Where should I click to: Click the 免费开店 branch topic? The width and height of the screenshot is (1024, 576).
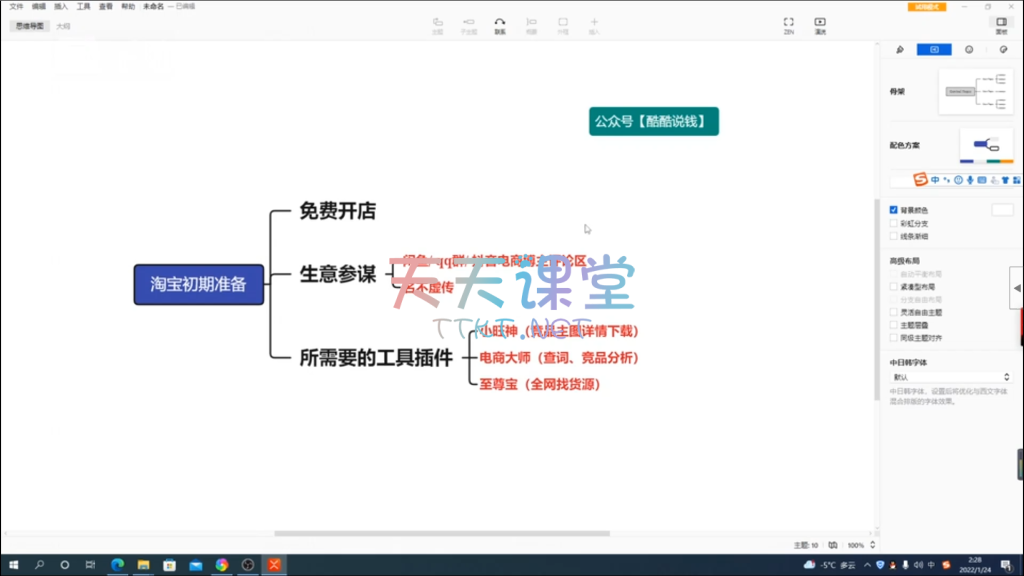[337, 211]
